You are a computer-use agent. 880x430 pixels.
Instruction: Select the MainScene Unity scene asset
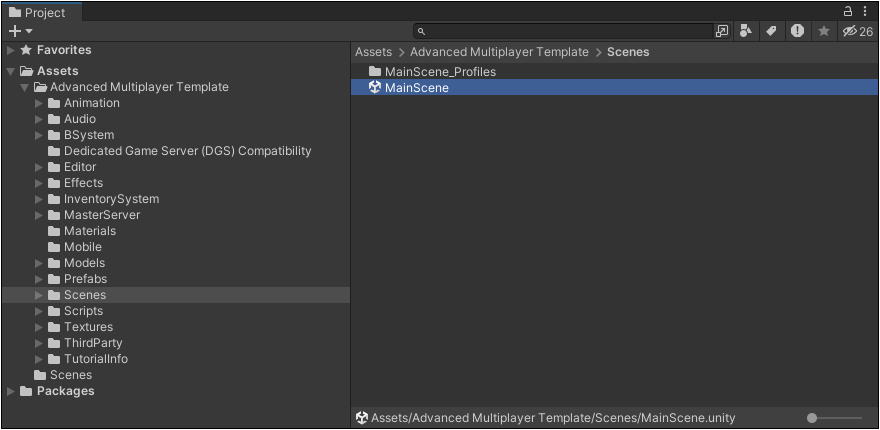(x=614, y=88)
